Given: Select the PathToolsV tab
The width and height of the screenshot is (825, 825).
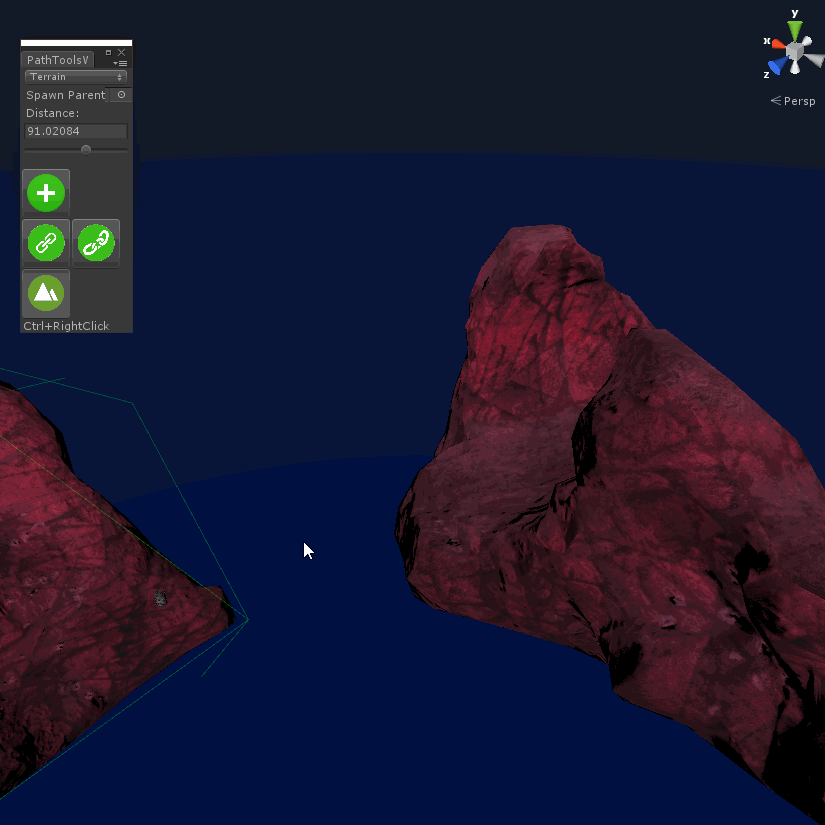Looking at the screenshot, I should 57,60.
